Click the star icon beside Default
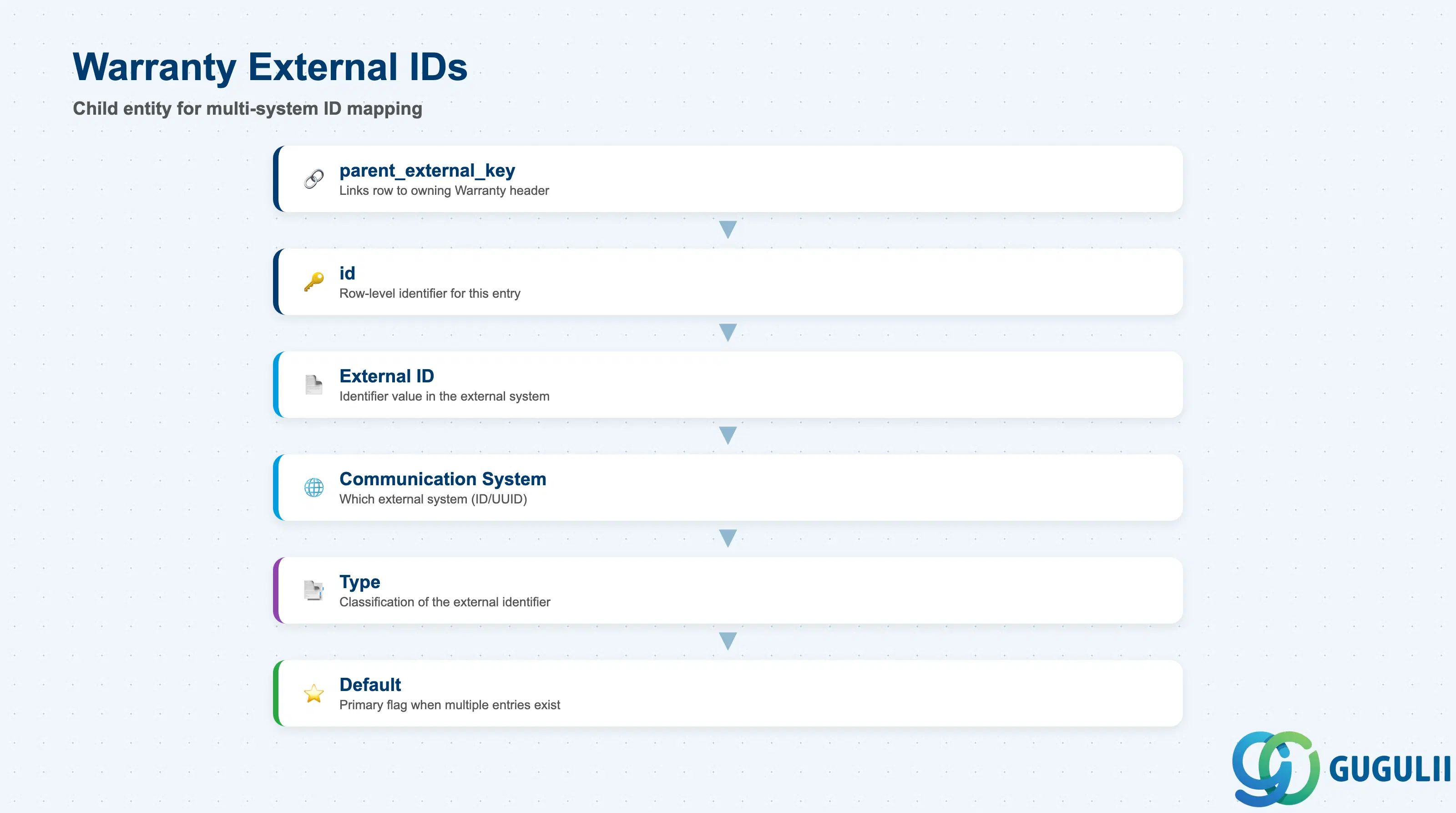The height and width of the screenshot is (813, 1456). (313, 693)
